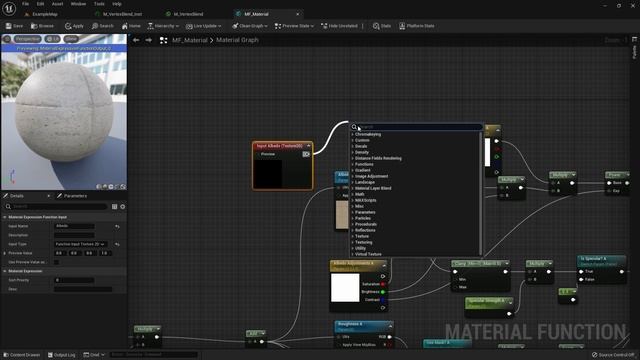Viewport: 640px width, 360px height.
Task: Close the MF_Material tab
Action: pyautogui.click(x=298, y=14)
